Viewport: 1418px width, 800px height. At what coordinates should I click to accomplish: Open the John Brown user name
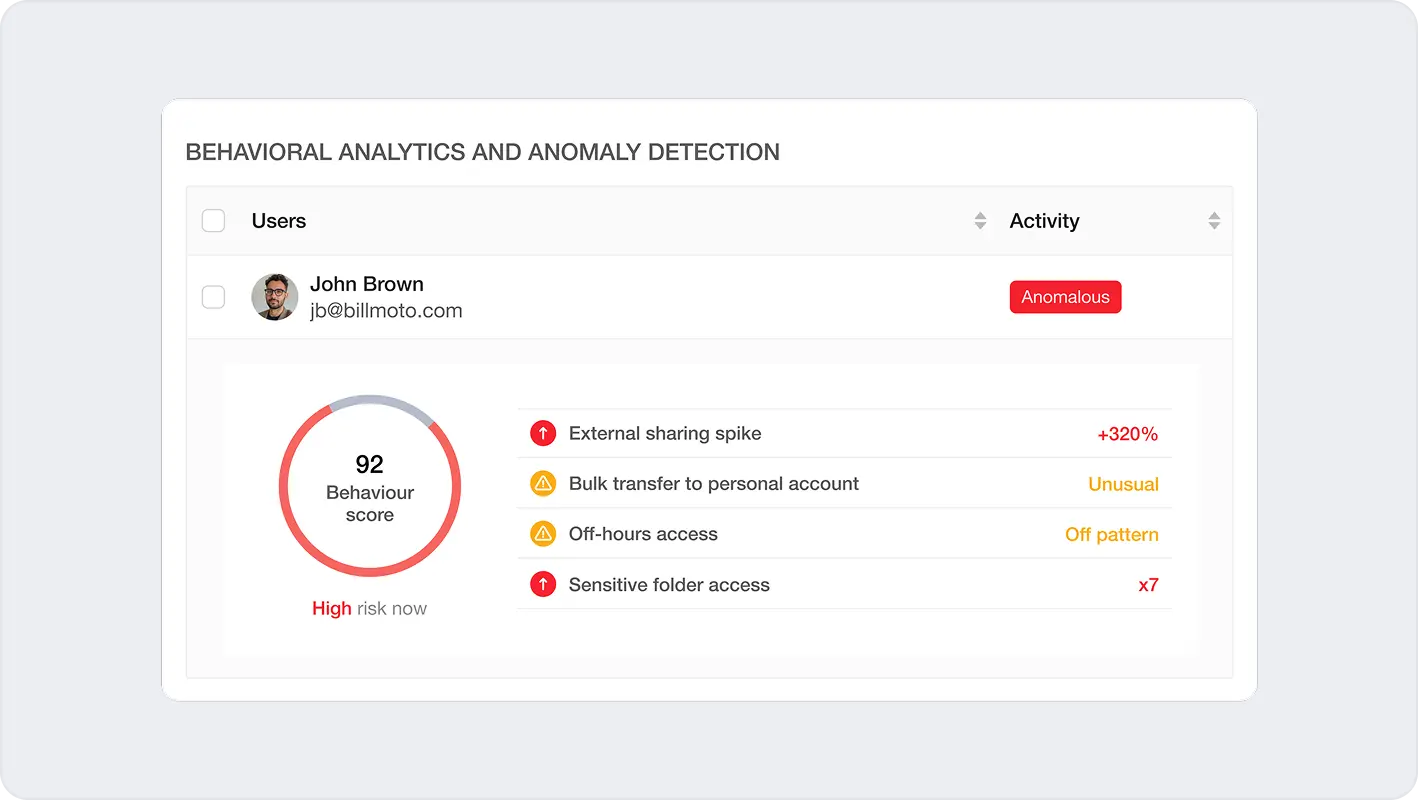click(x=367, y=284)
